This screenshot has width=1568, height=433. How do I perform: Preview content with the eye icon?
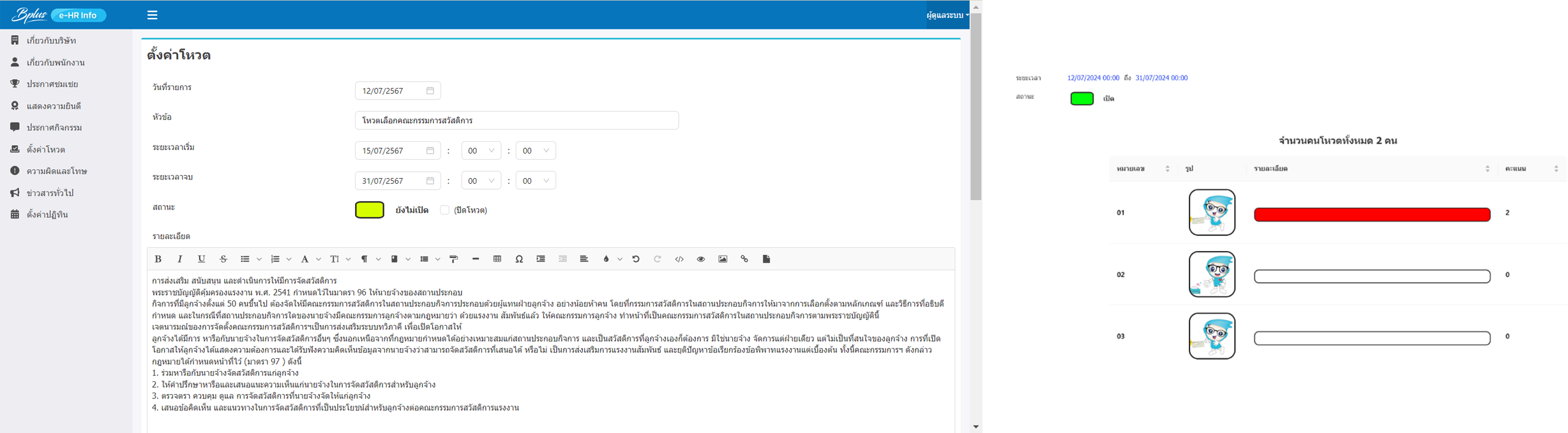(701, 259)
